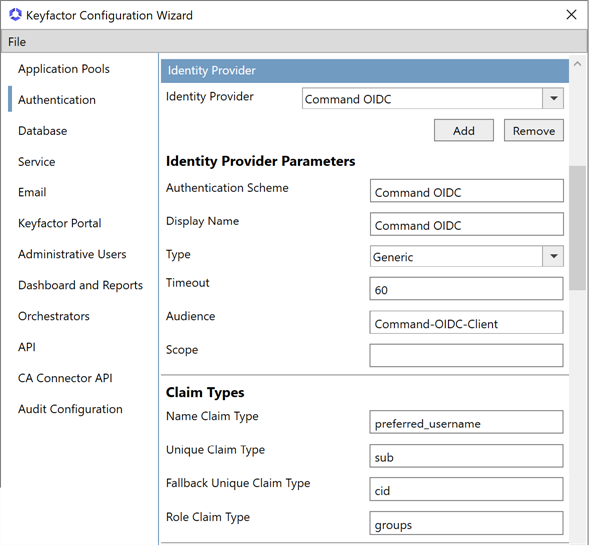Select the Command OIDC identity provider combo box

click(433, 98)
